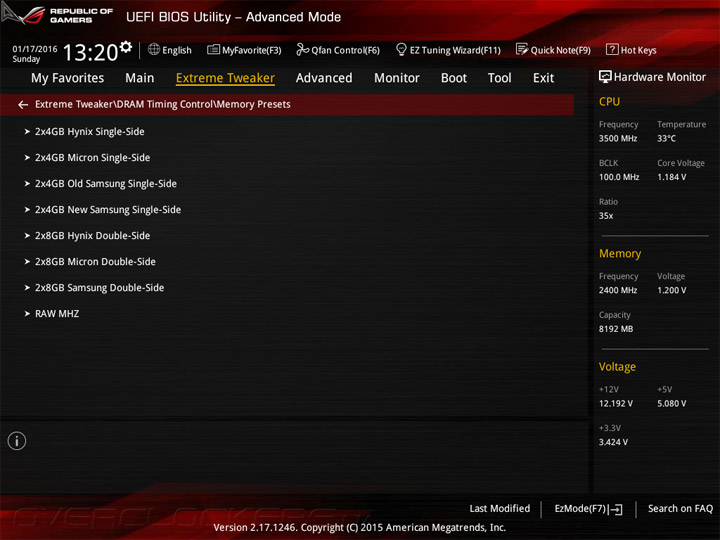Select the 2x4GB Old Samsung Single-Side text
The image size is (720, 540).
point(106,184)
